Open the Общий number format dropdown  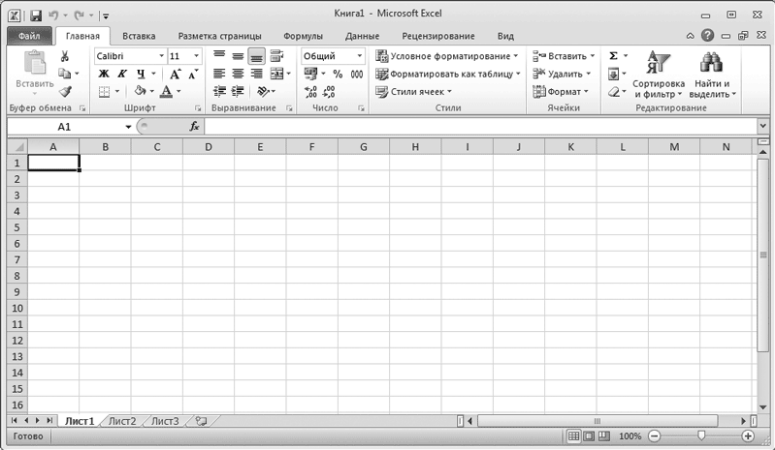(359, 56)
